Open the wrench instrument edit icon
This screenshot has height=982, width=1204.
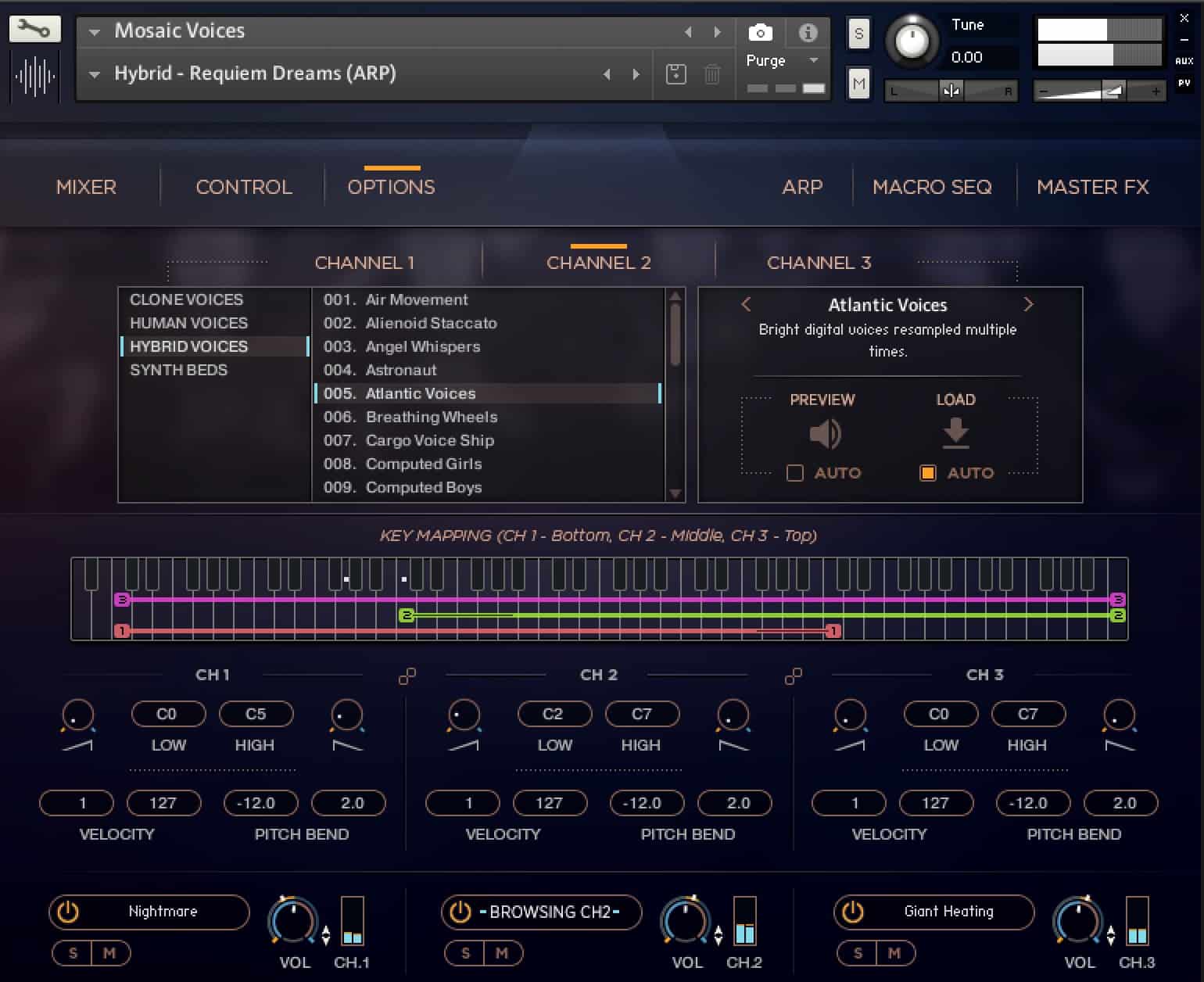(x=34, y=30)
